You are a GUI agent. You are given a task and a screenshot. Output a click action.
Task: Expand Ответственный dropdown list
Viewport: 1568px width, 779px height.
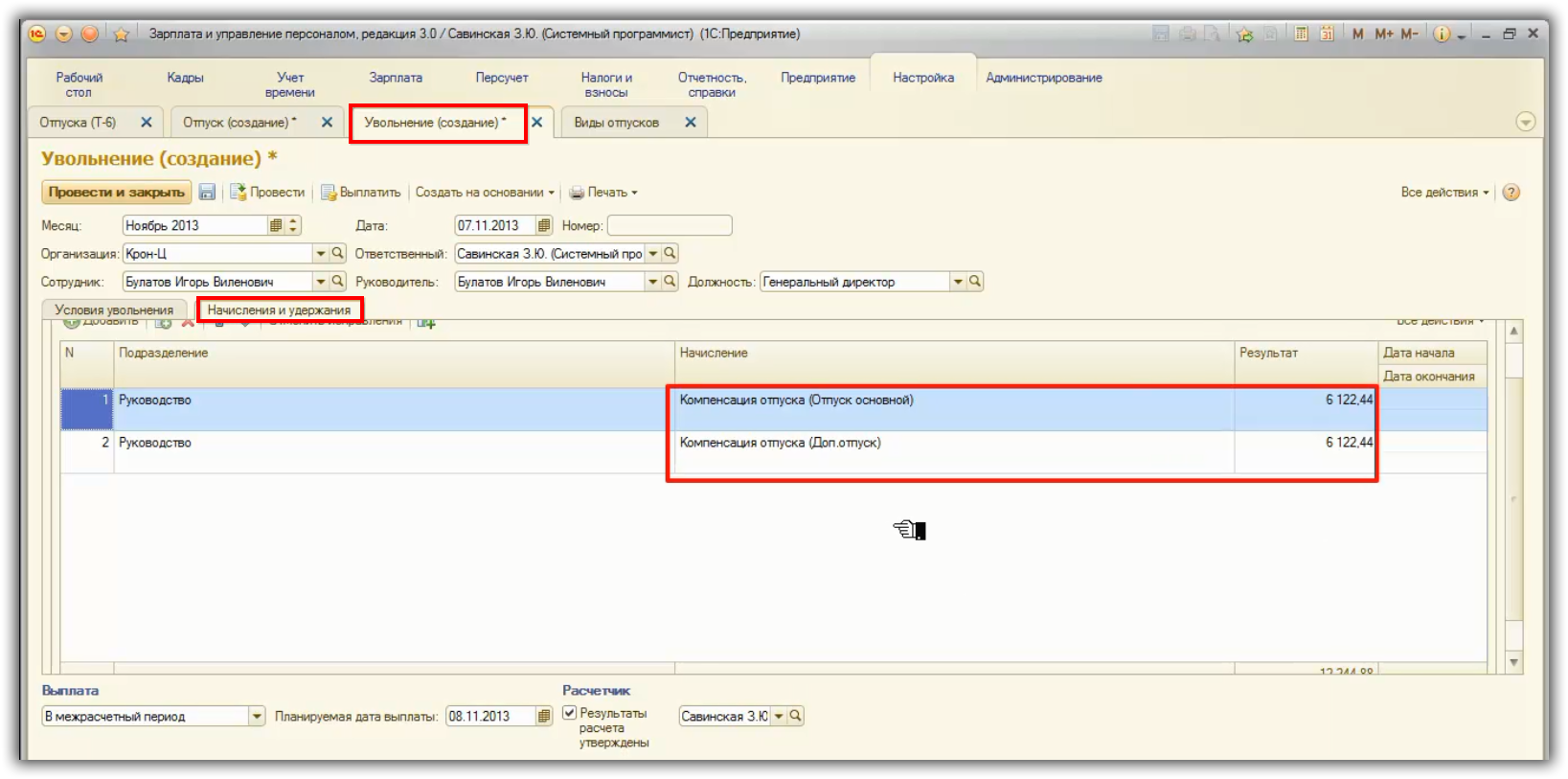pyautogui.click(x=653, y=254)
